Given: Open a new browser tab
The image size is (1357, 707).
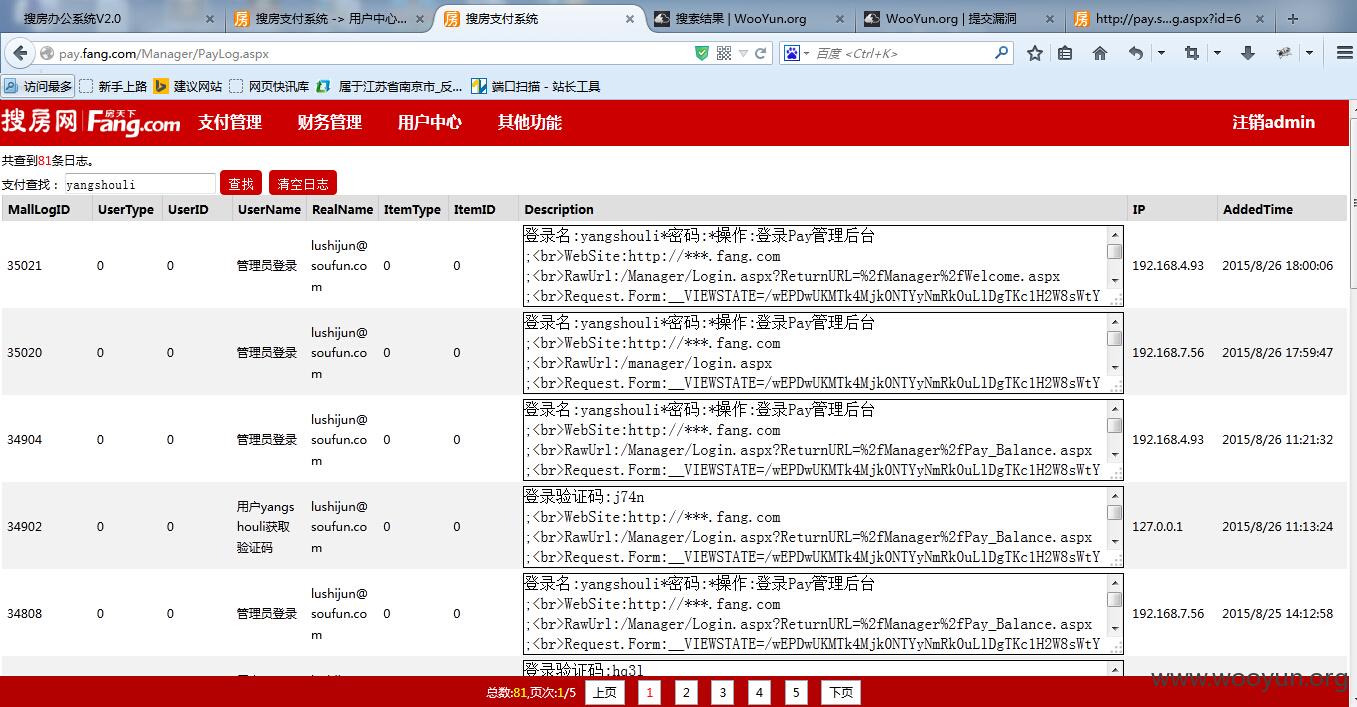Looking at the screenshot, I should click(1293, 18).
